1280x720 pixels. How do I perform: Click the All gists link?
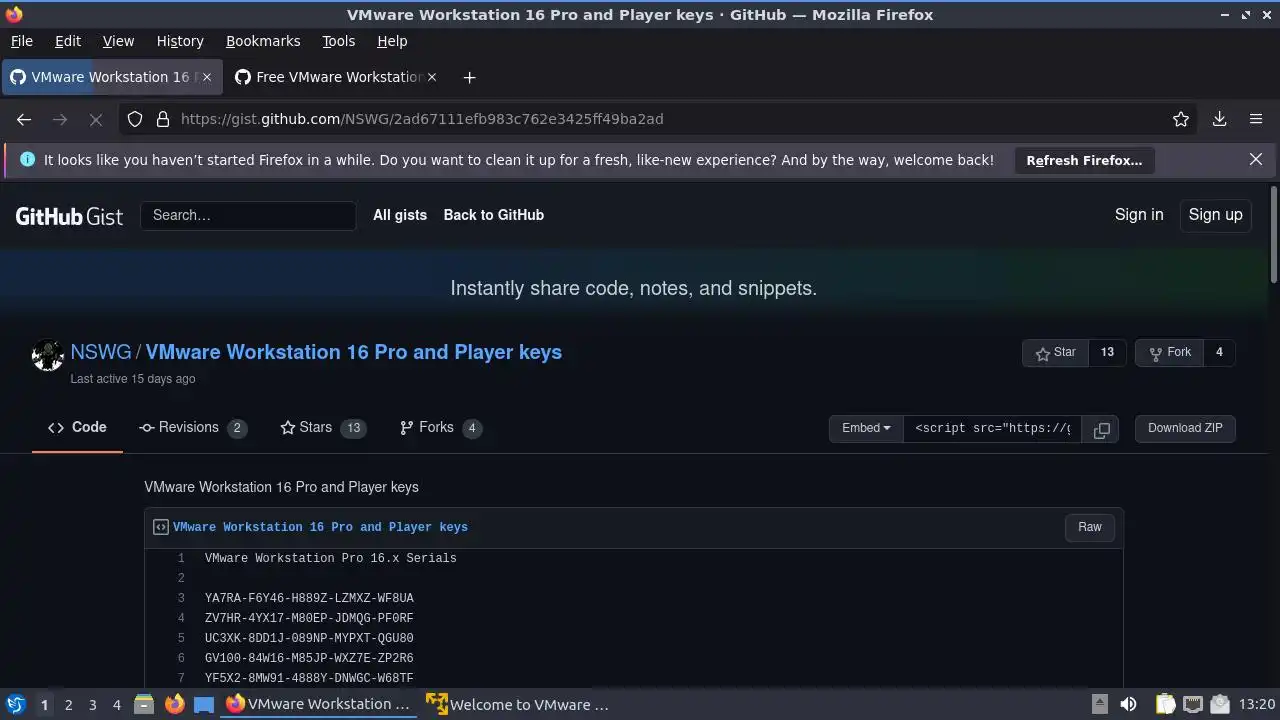coord(400,215)
